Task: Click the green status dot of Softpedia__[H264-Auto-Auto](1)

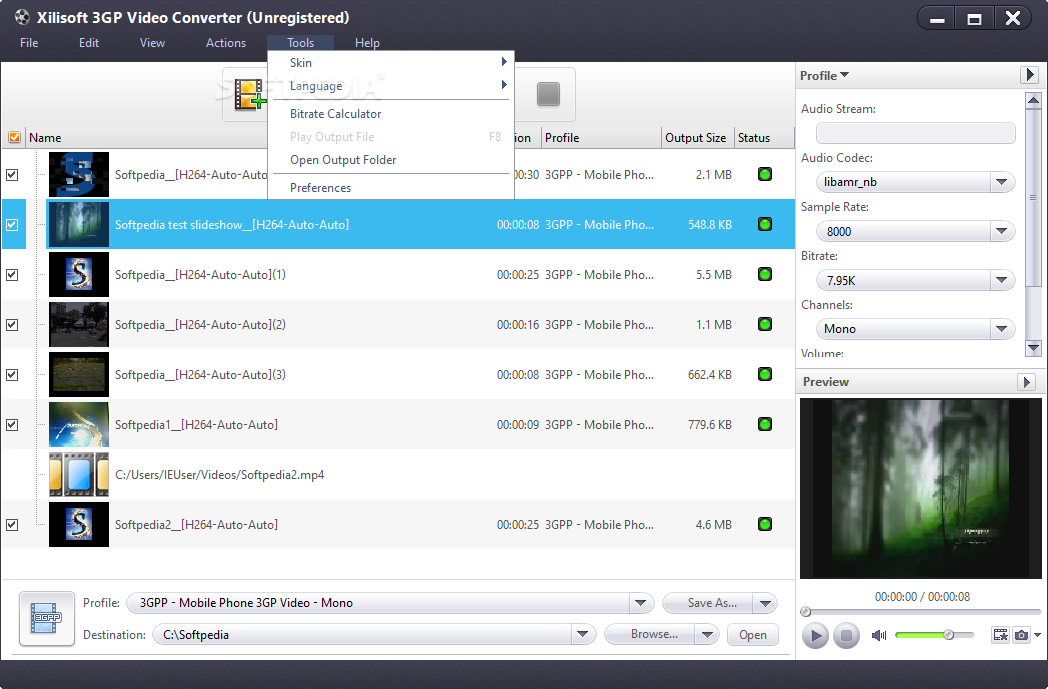Action: click(765, 275)
